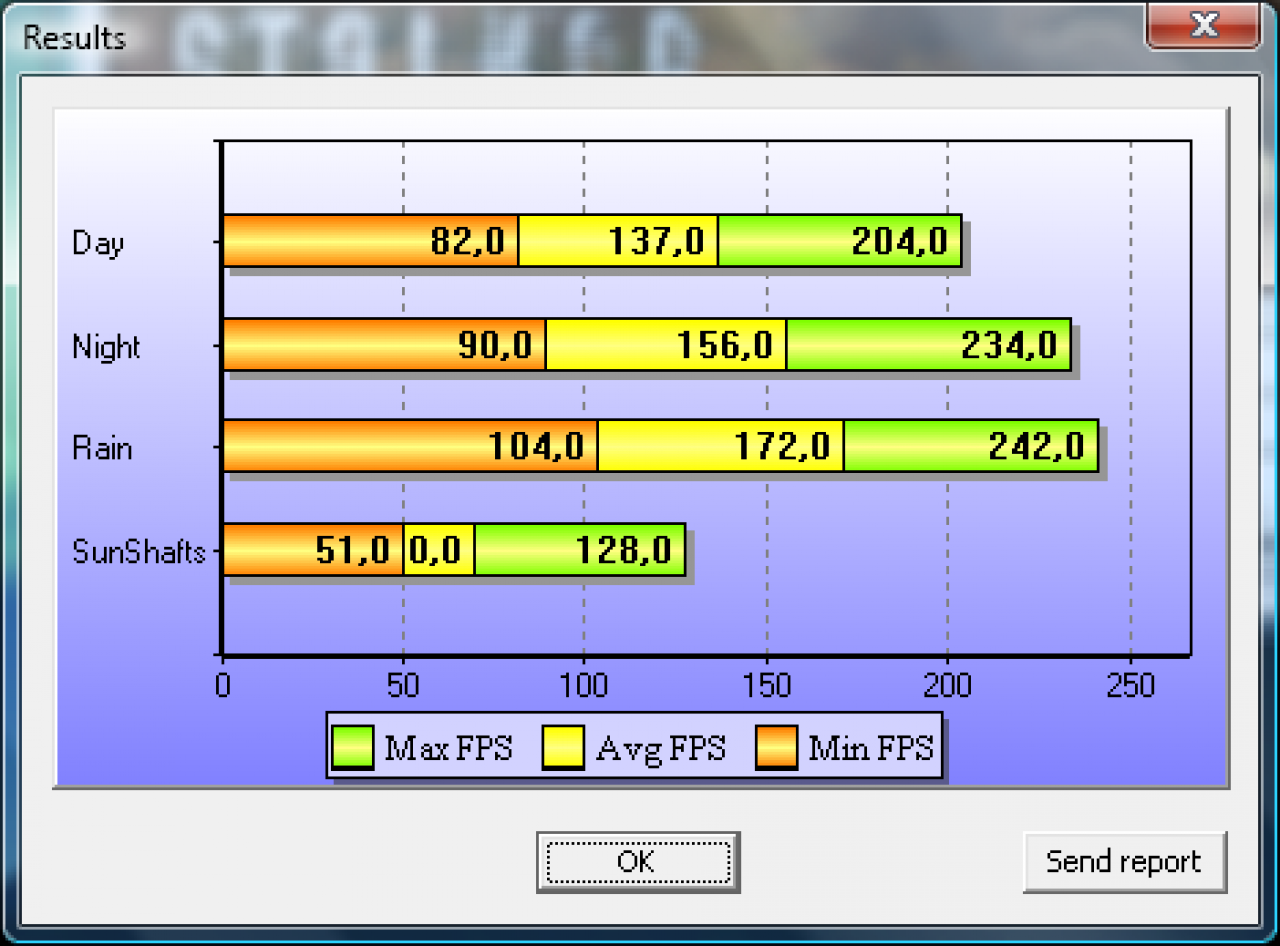Click the SunShafts row label
1280x946 pixels.
[x=138, y=551]
